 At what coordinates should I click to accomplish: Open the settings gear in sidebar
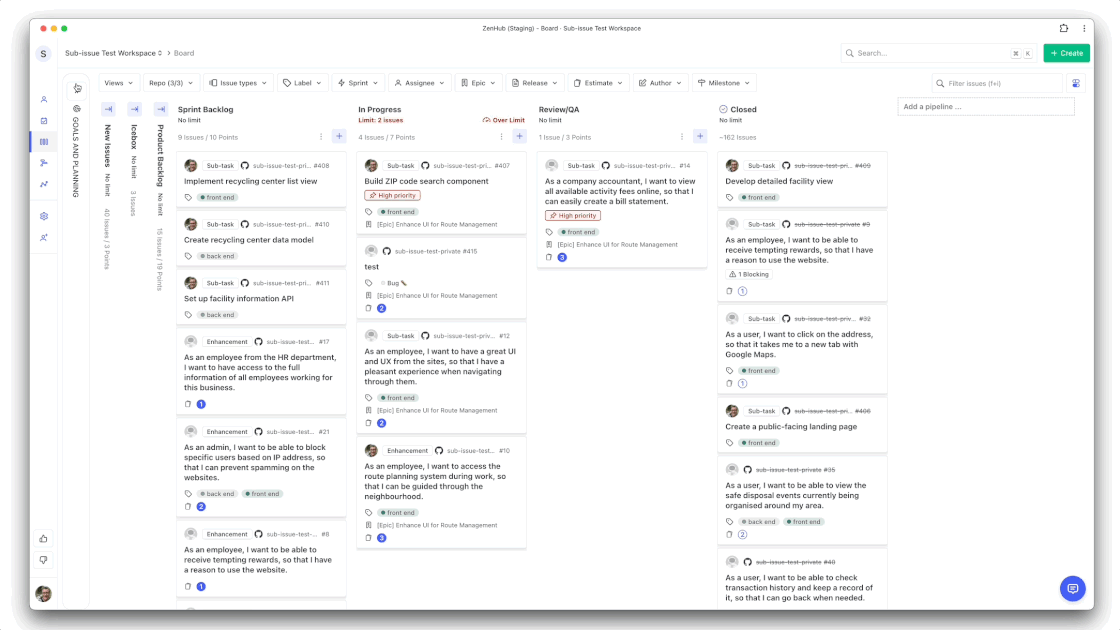[x=44, y=216]
